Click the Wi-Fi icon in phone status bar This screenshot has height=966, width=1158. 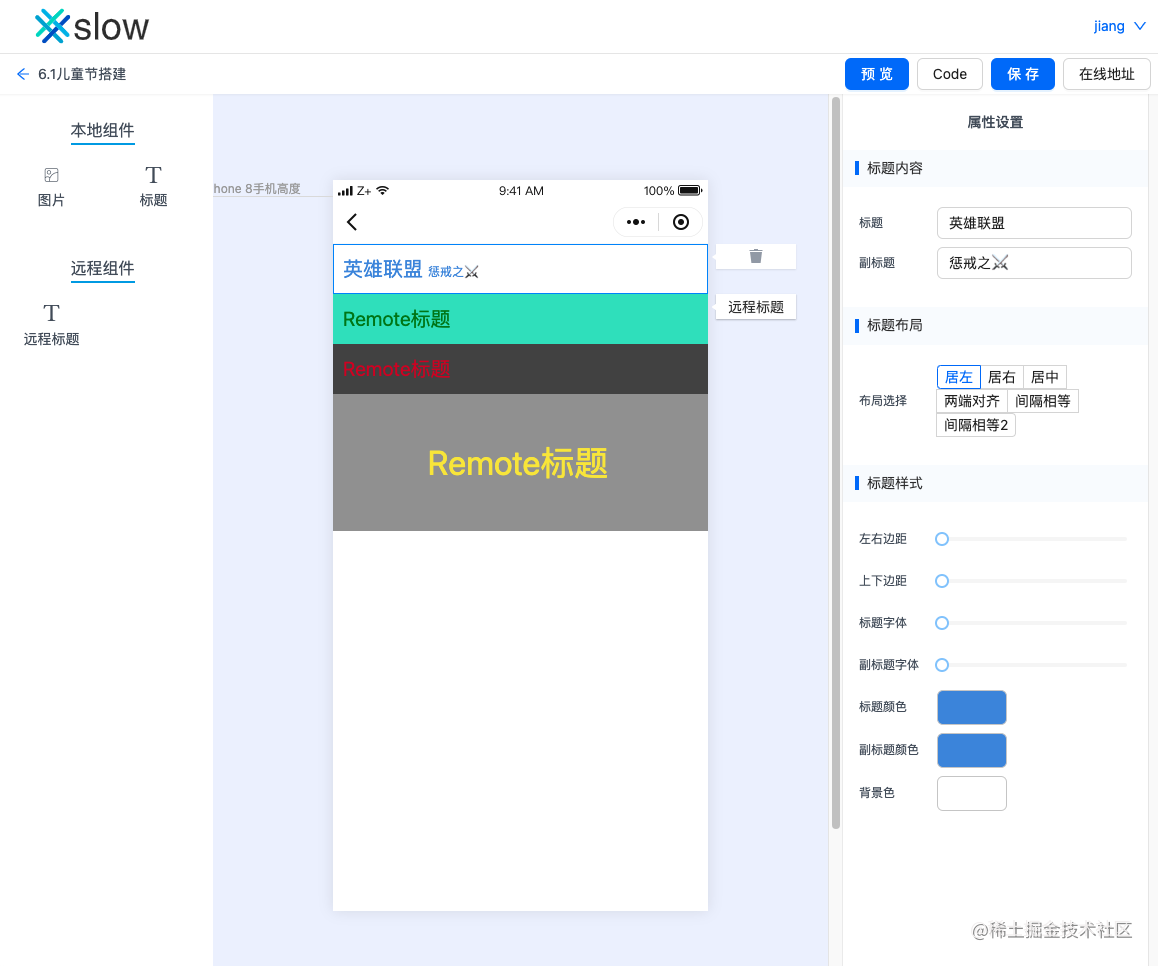[383, 191]
